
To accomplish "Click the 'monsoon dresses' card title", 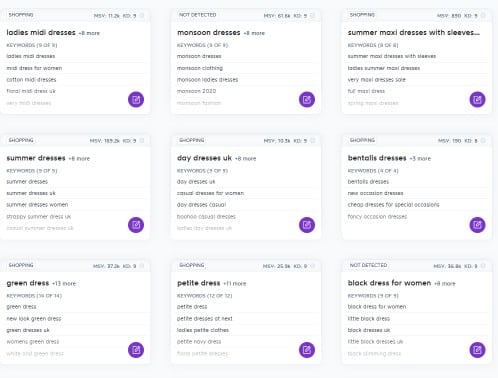I will pos(209,33).
